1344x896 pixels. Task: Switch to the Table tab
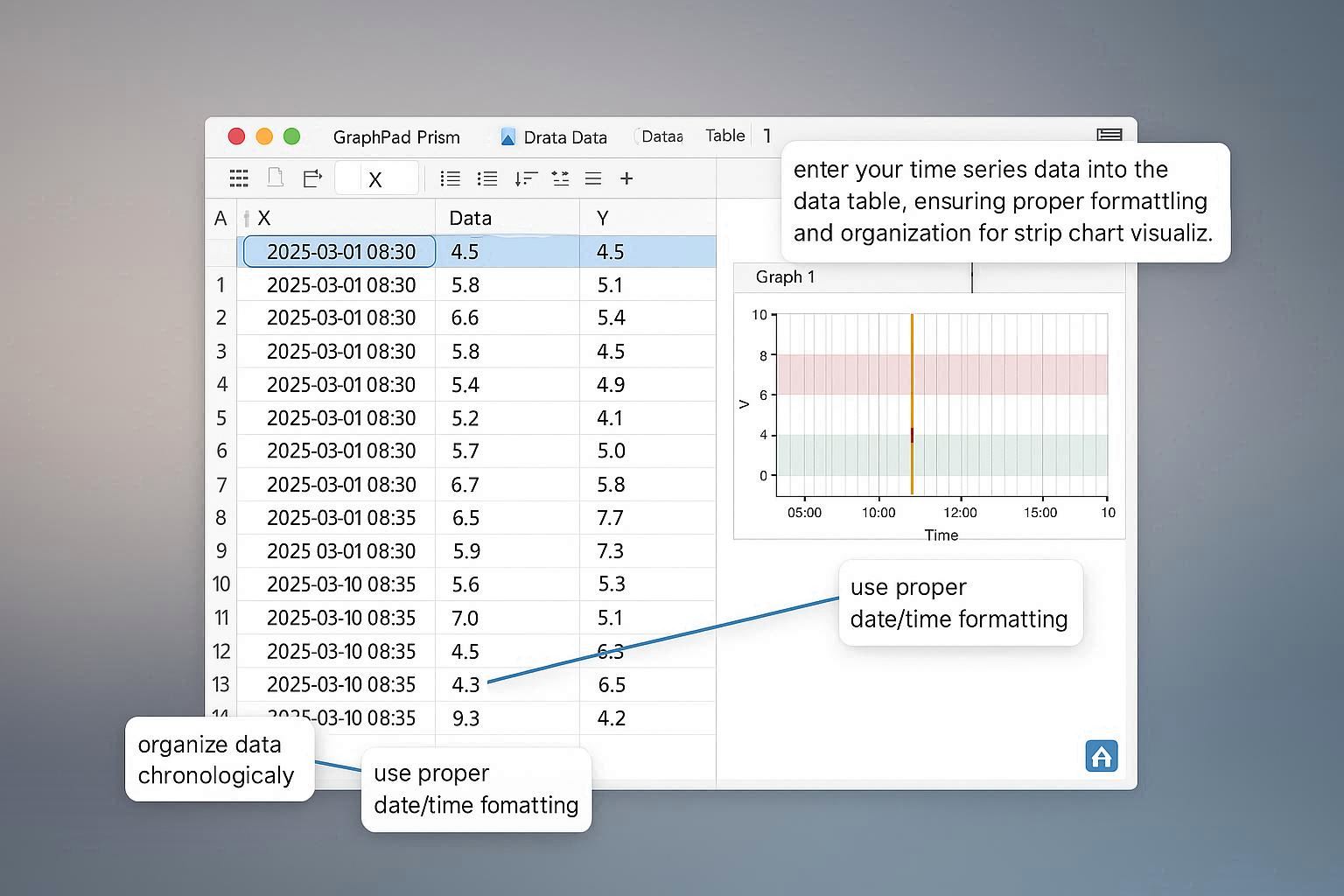(x=724, y=136)
